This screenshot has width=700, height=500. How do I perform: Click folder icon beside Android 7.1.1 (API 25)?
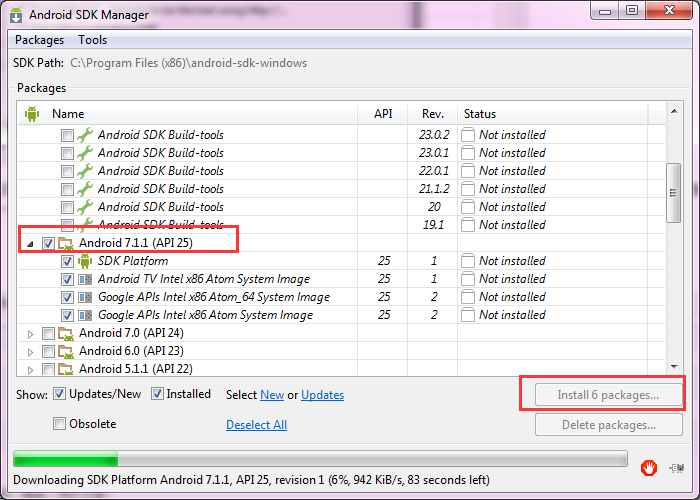66,243
